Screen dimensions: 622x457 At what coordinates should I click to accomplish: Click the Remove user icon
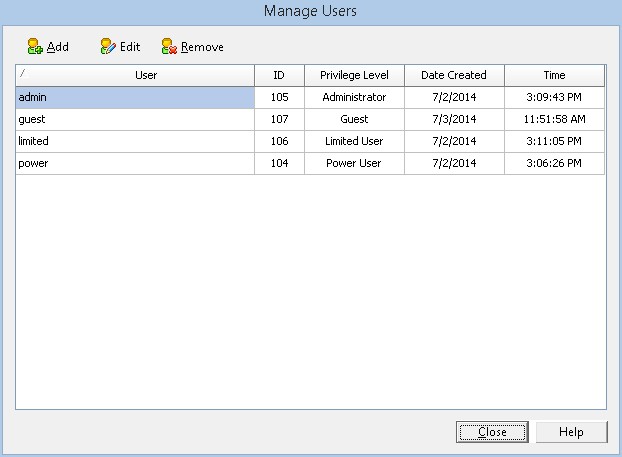pyautogui.click(x=170, y=46)
